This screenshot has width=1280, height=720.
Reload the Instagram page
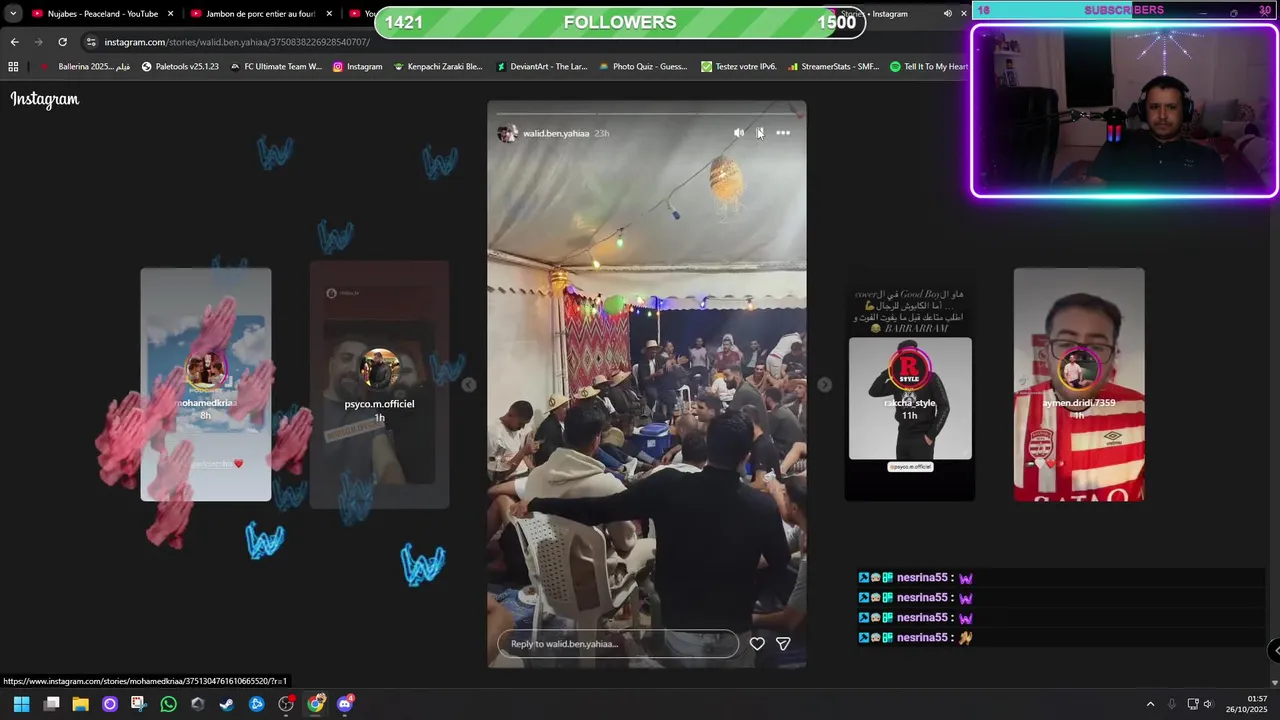(x=62, y=42)
